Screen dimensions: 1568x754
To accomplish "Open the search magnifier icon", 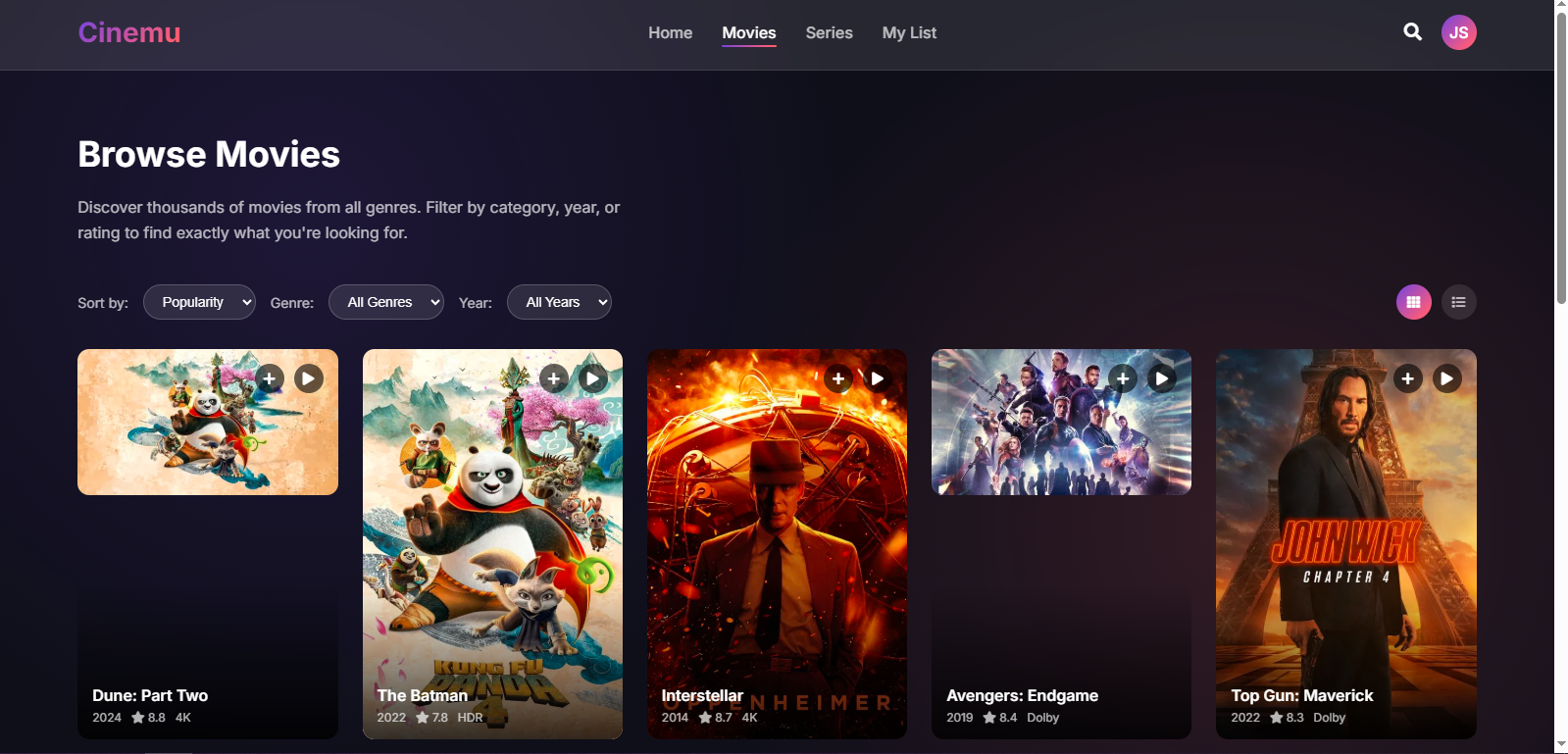I will 1412,32.
